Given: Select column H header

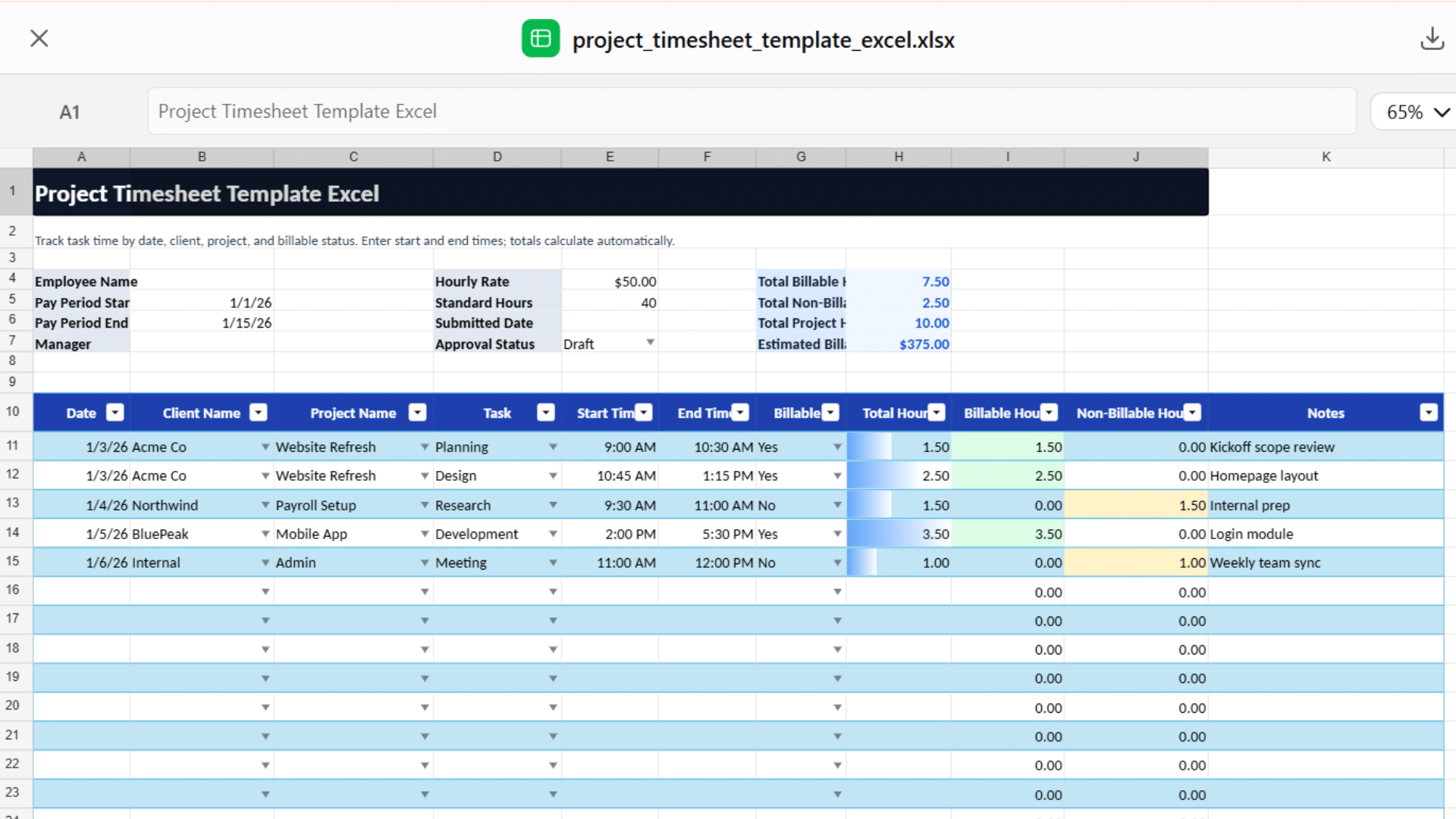Looking at the screenshot, I should [x=899, y=157].
